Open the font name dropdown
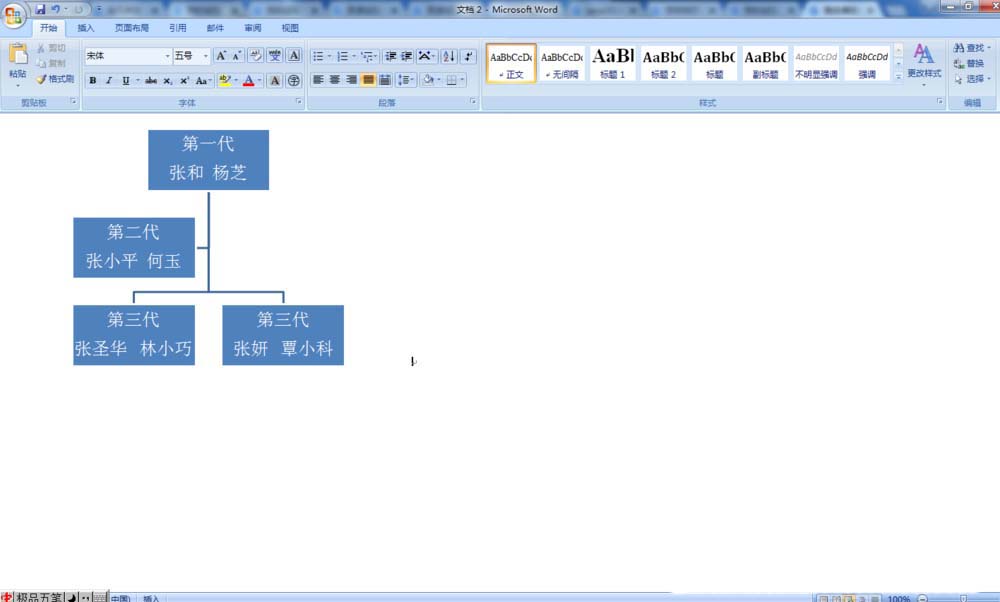Image resolution: width=1000 pixels, height=602 pixels. point(168,56)
